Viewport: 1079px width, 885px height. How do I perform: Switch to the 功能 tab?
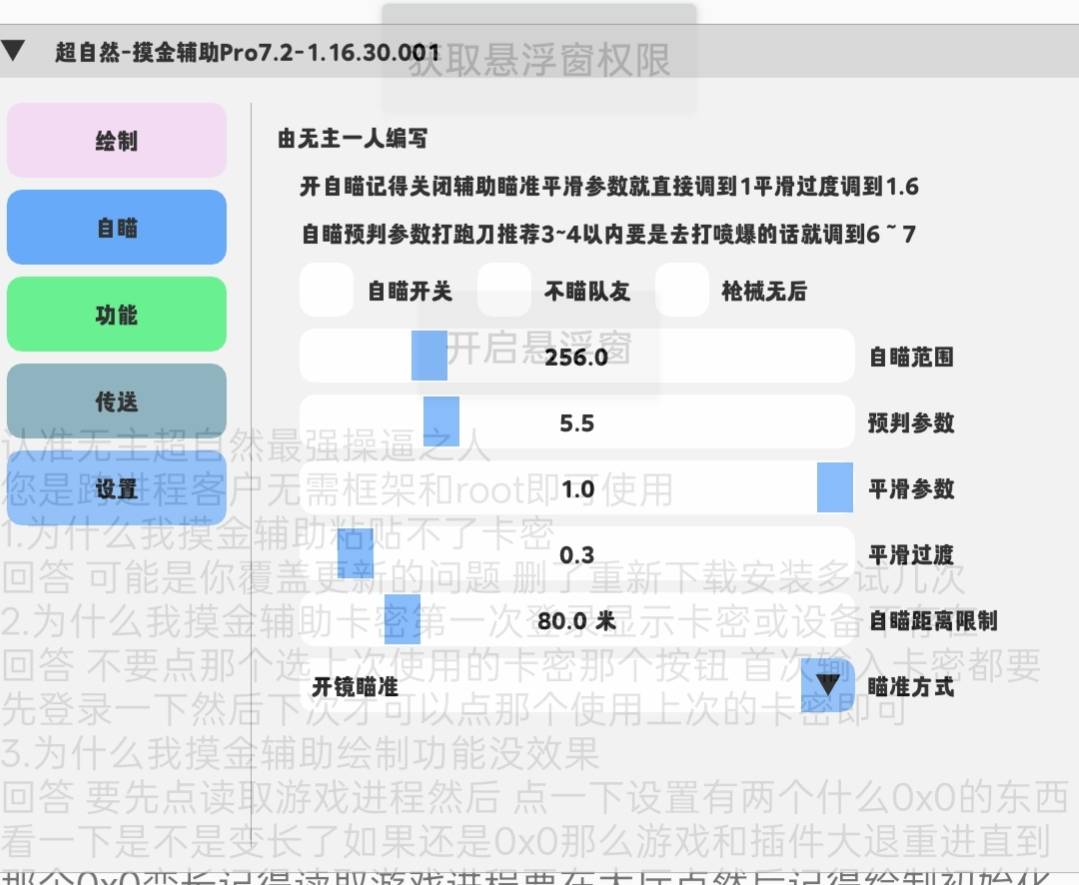[117, 315]
